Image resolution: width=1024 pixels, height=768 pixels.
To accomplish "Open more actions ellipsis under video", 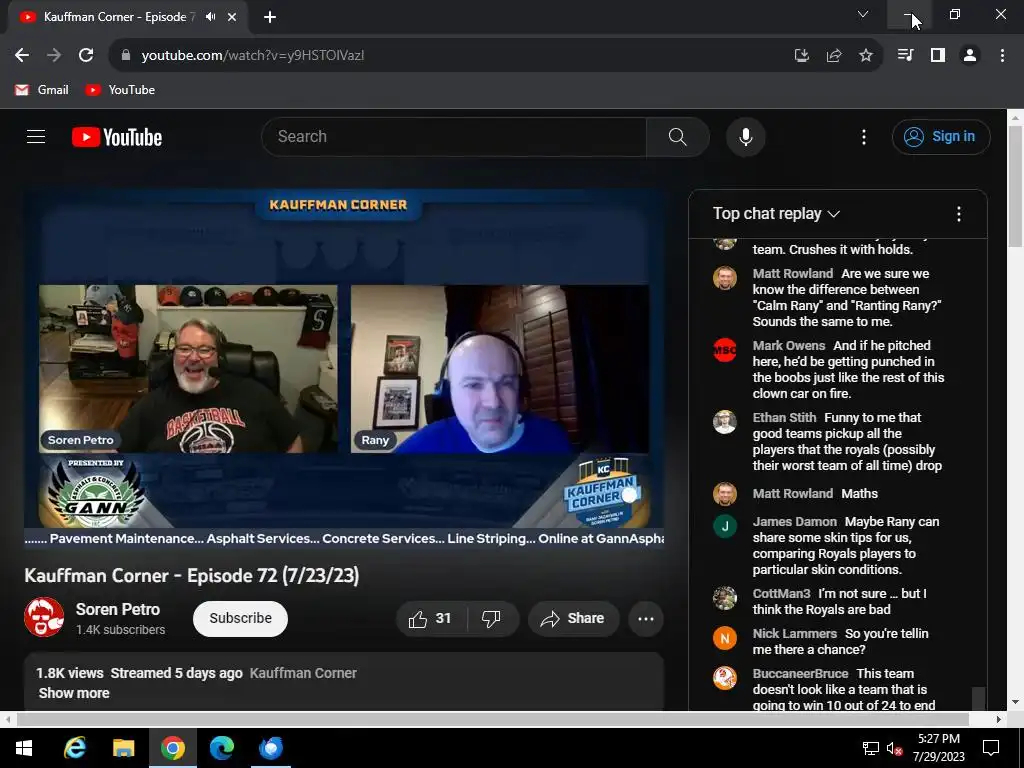I will (646, 618).
